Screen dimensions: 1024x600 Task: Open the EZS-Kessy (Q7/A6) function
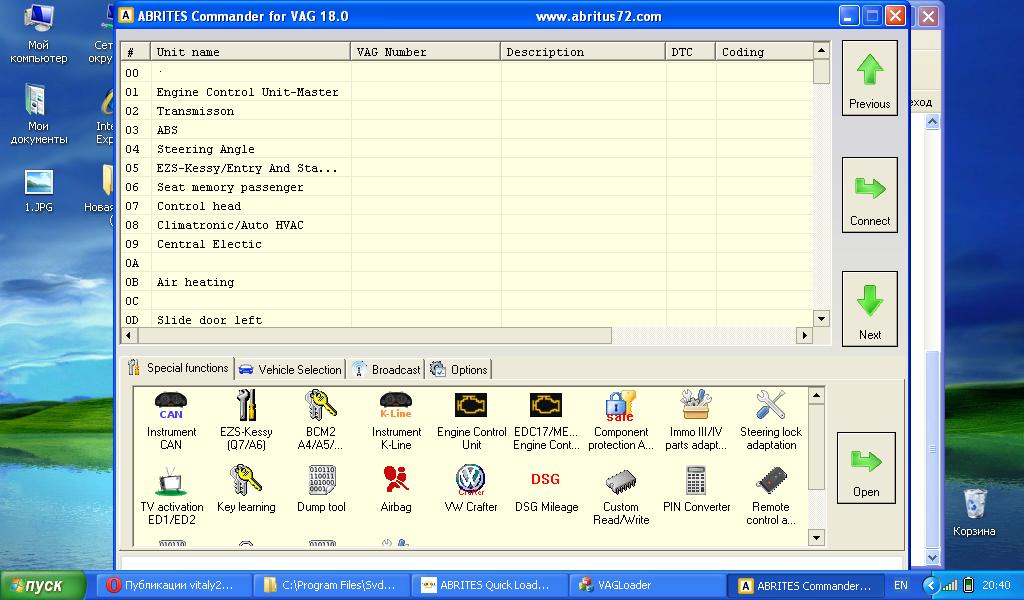(246, 421)
